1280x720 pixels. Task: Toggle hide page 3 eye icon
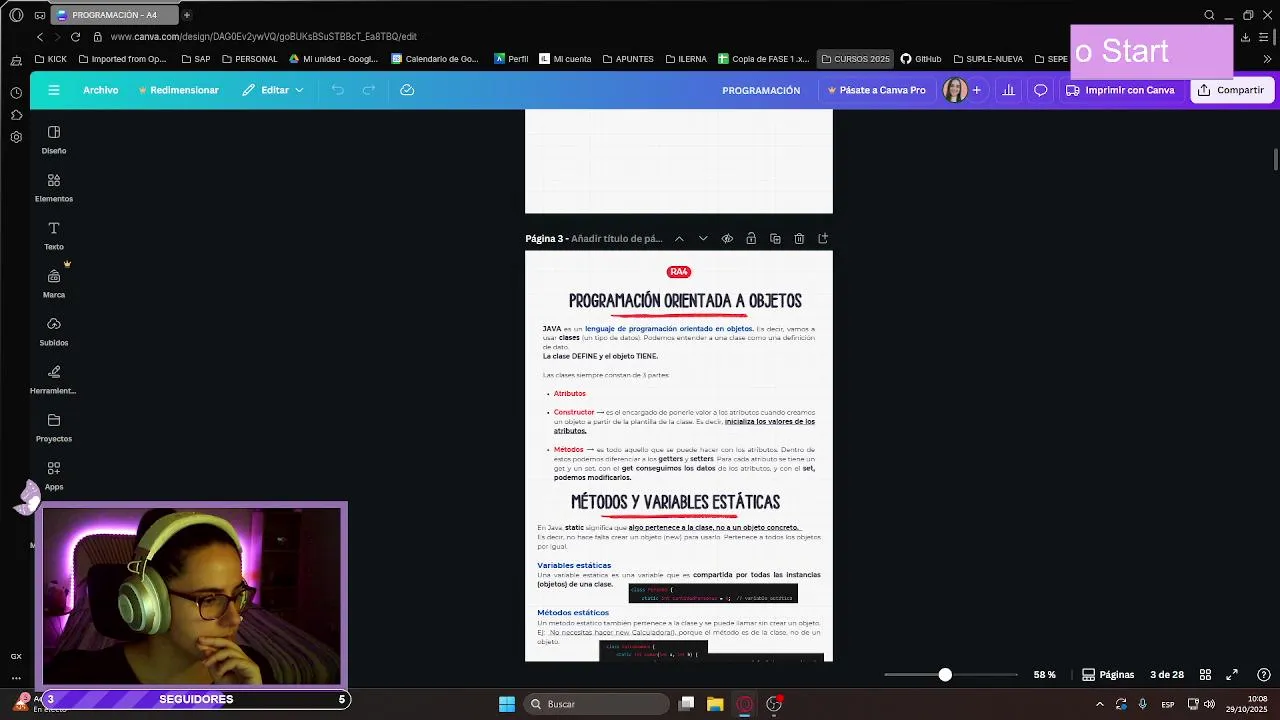click(727, 239)
